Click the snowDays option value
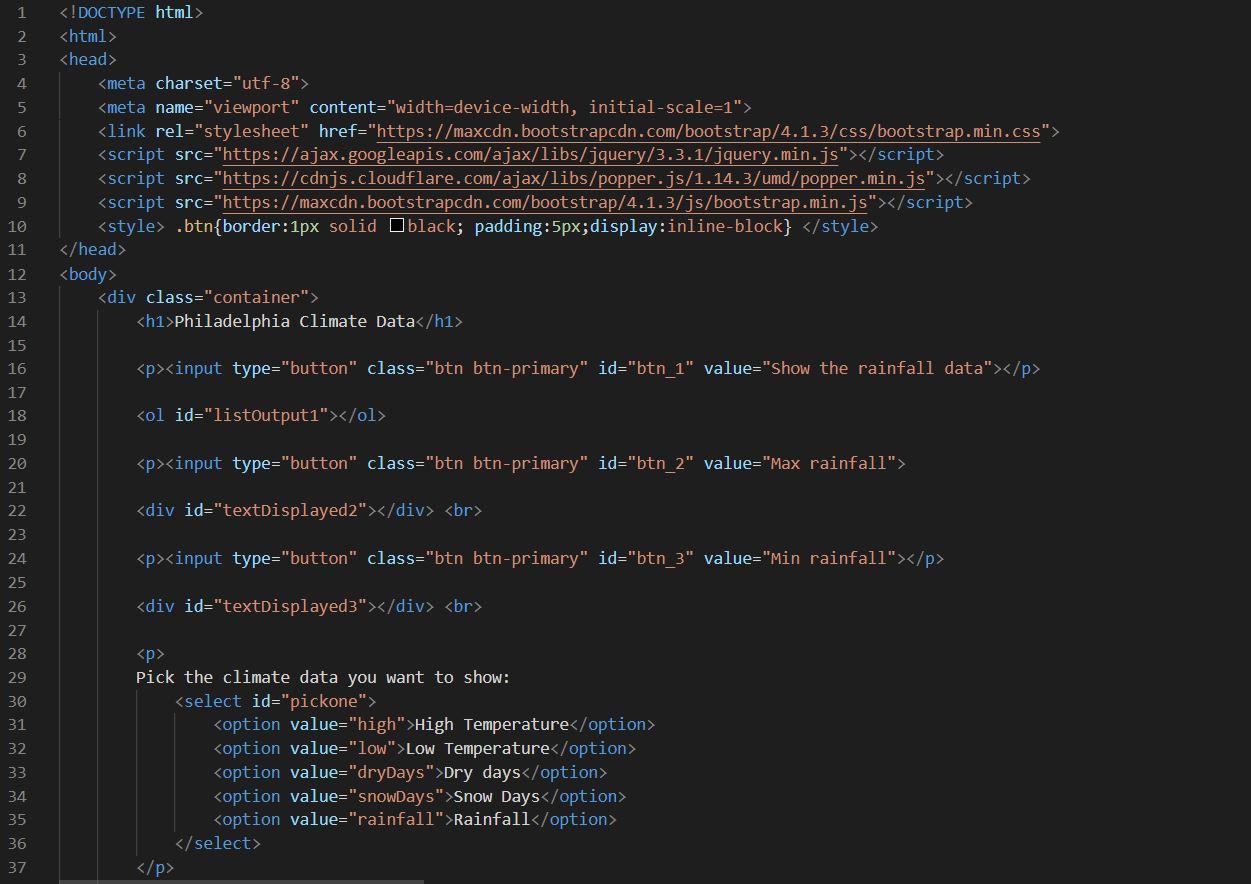The height and width of the screenshot is (884, 1251). point(398,795)
